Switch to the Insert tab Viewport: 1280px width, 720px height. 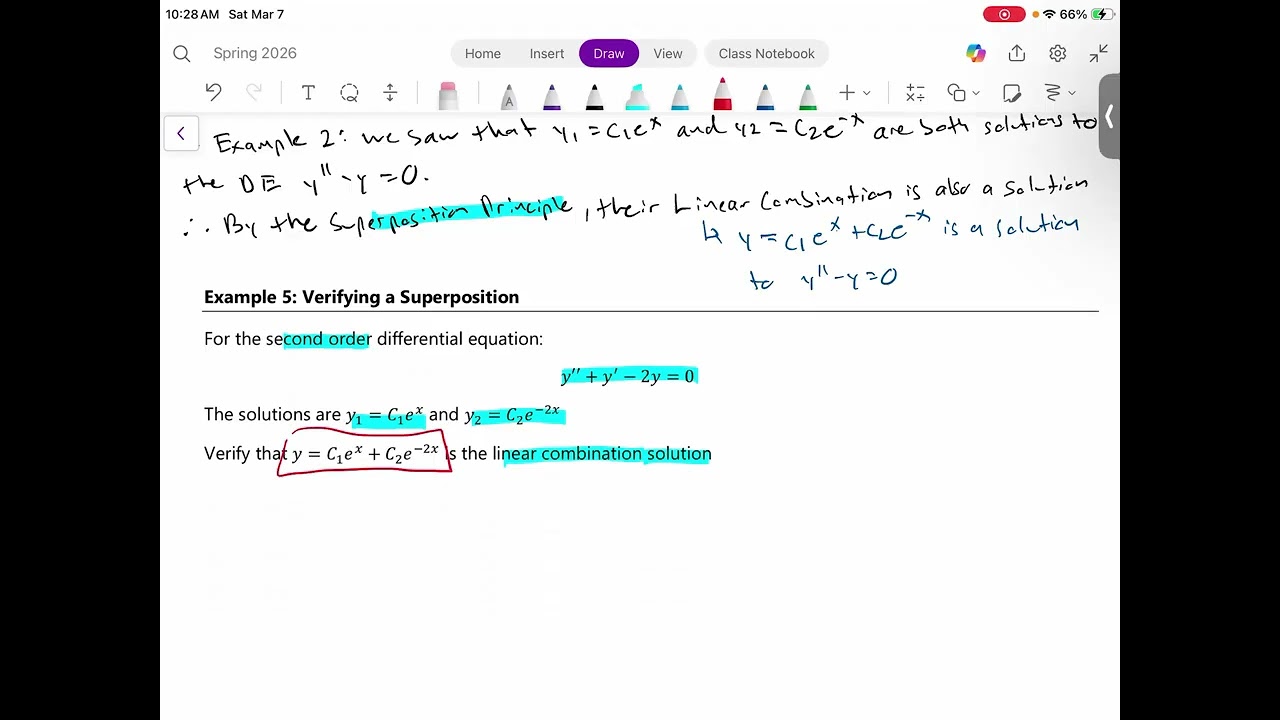[x=547, y=54]
